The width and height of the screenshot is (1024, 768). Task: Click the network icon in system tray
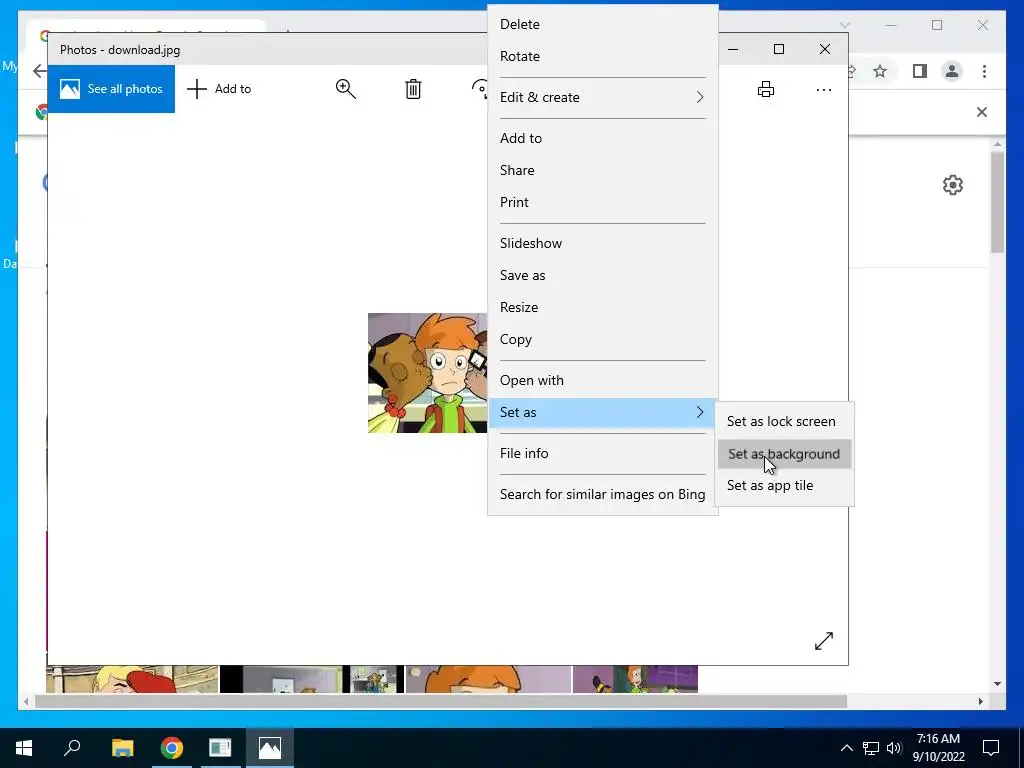click(x=871, y=748)
